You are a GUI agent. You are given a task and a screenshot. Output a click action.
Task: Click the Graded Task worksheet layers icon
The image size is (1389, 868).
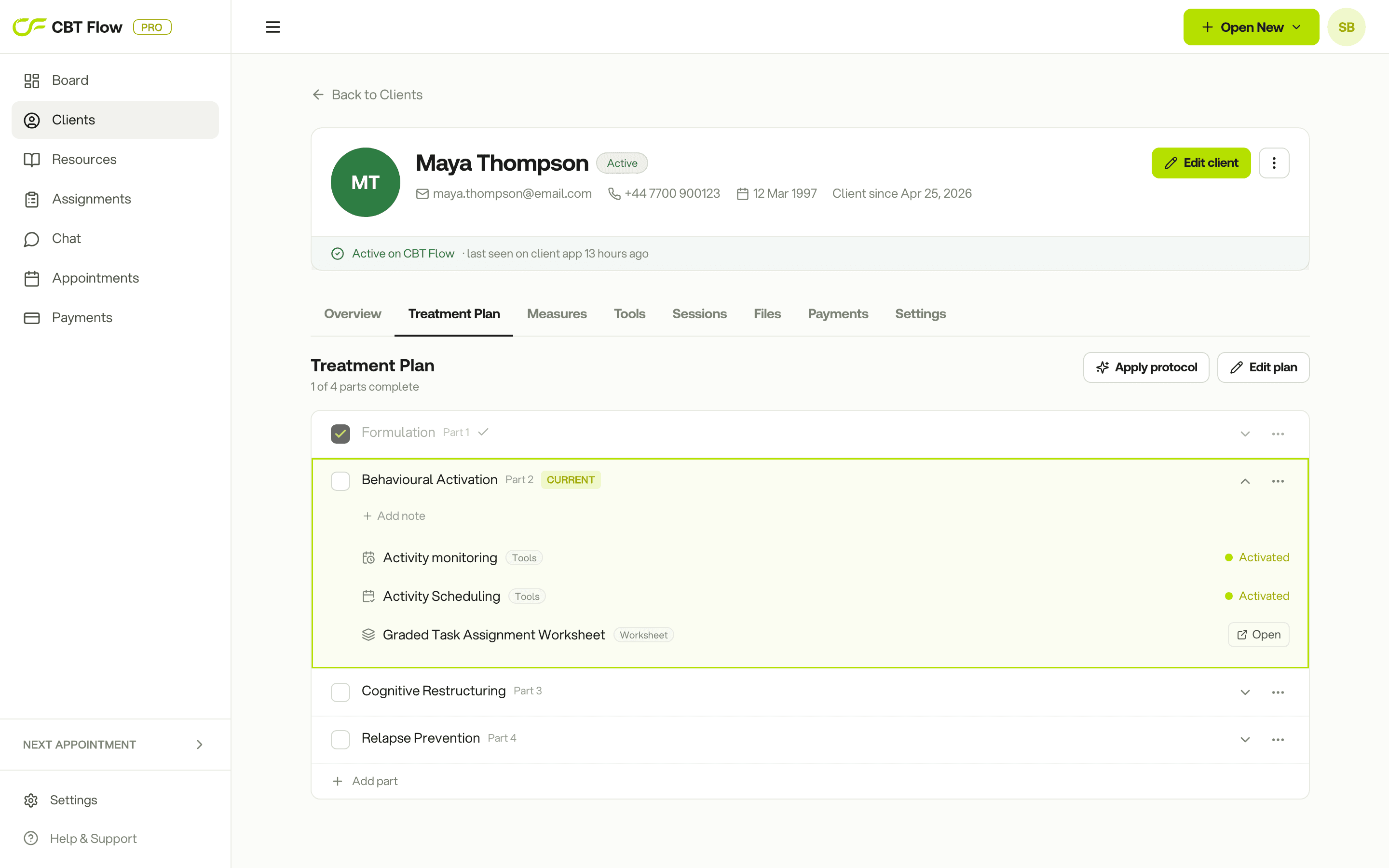click(368, 634)
